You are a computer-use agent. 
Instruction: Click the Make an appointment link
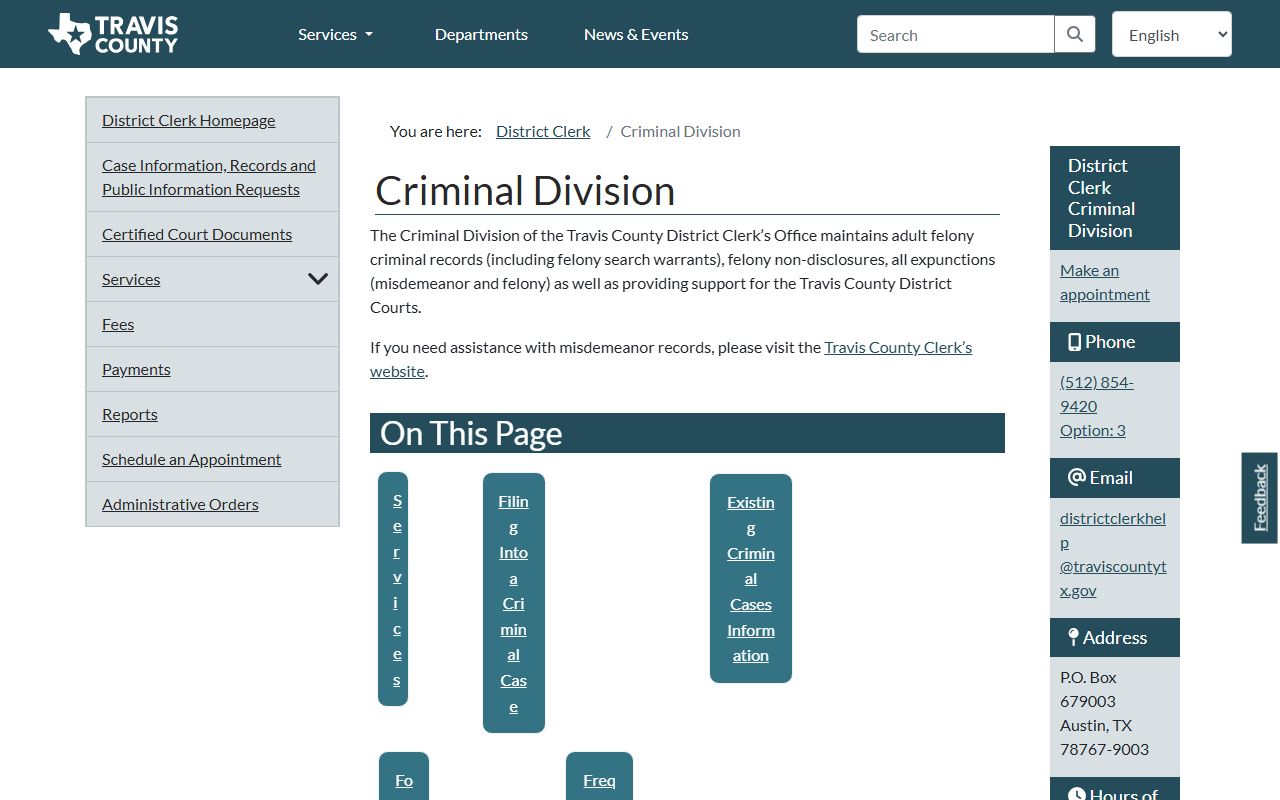(x=1105, y=282)
